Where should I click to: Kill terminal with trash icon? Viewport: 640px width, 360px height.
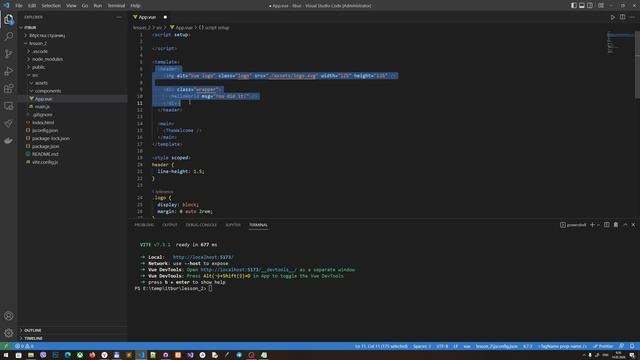tap(616, 225)
